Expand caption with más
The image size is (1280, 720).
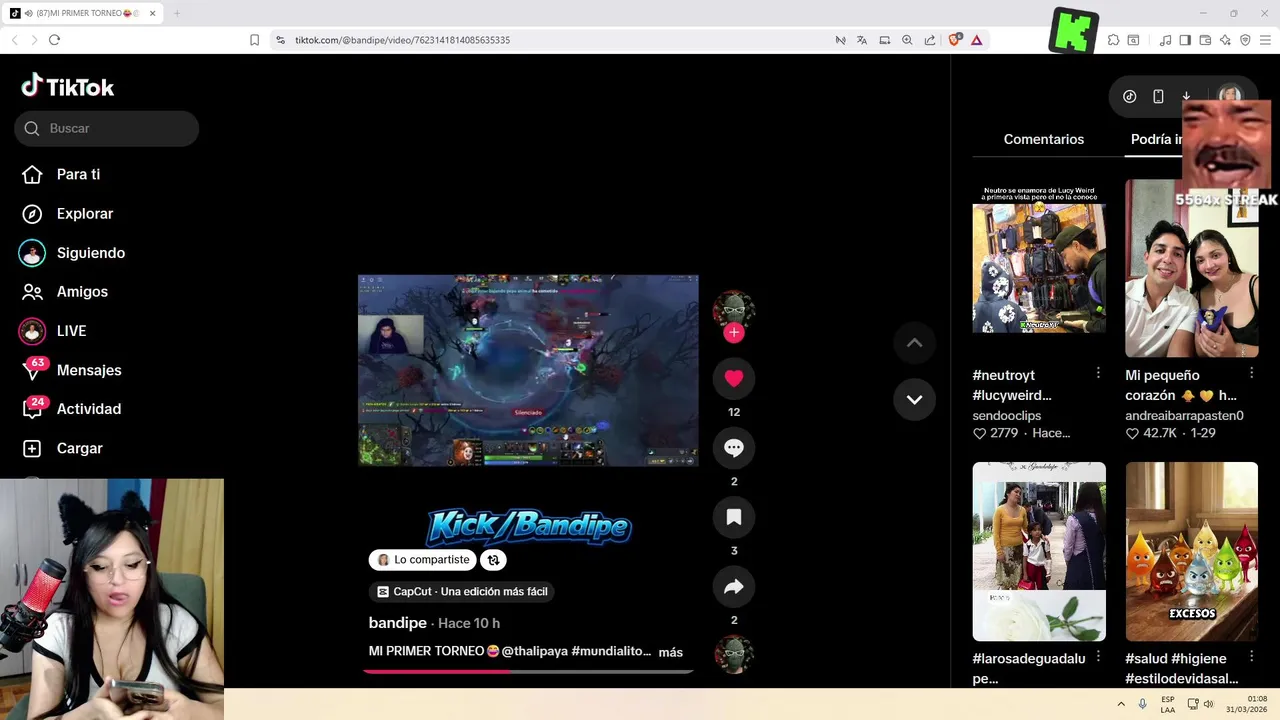(x=670, y=652)
